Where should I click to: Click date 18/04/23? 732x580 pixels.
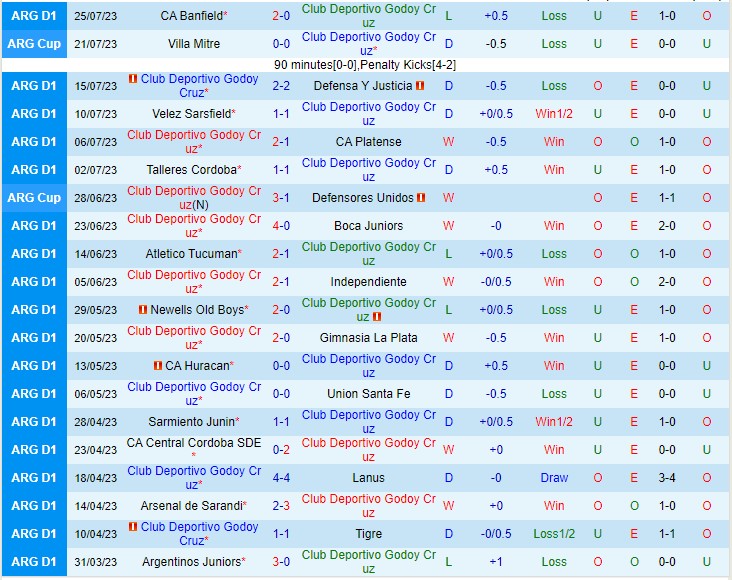(96, 478)
